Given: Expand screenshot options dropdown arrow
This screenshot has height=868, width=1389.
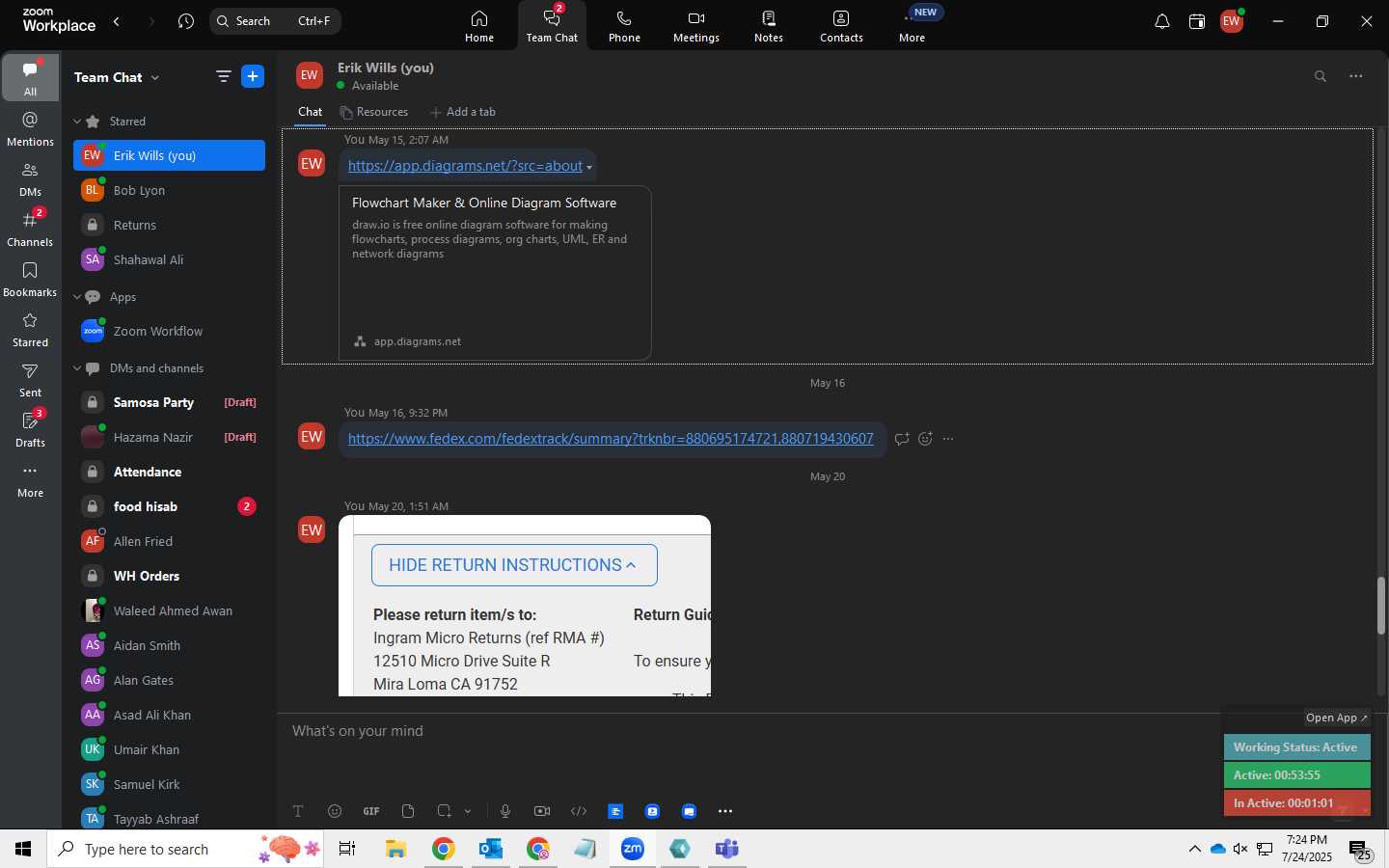Looking at the screenshot, I should point(468,811).
